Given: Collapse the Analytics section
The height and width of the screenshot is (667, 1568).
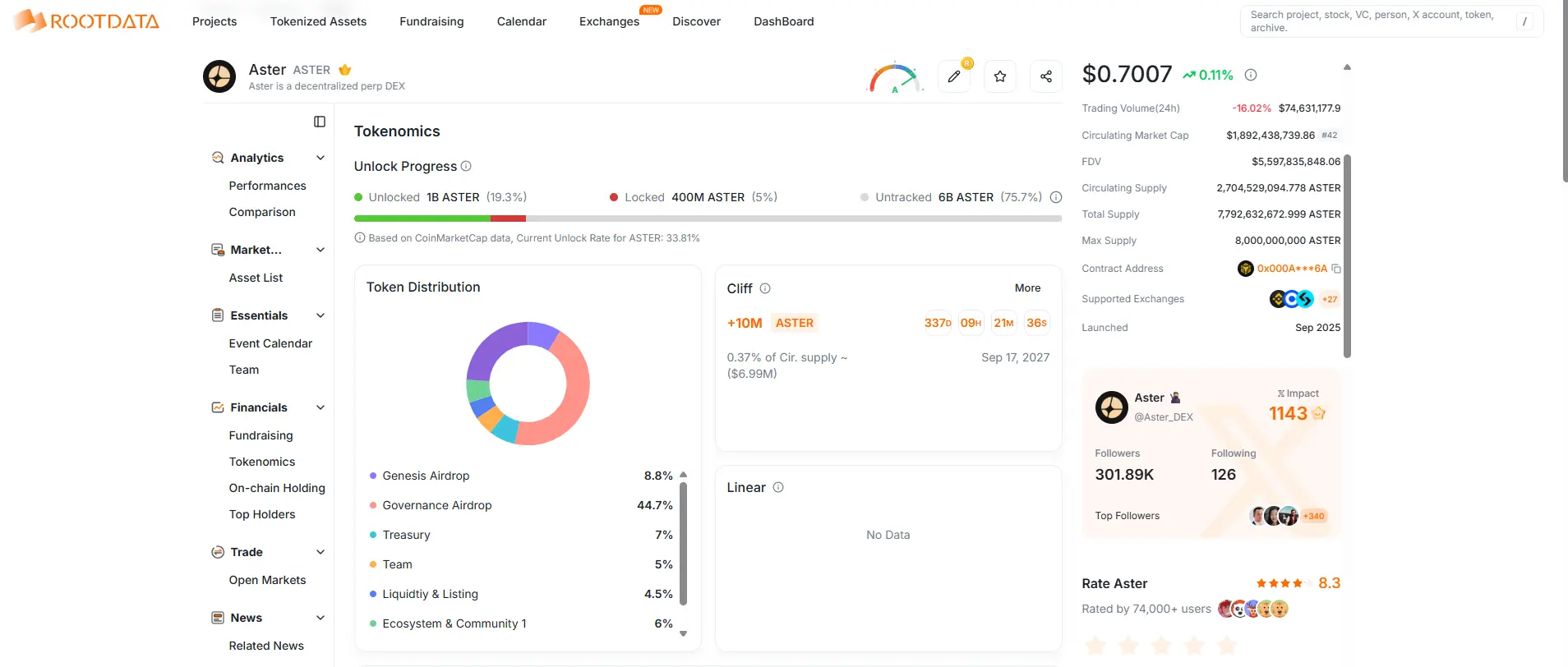Looking at the screenshot, I should (x=321, y=158).
